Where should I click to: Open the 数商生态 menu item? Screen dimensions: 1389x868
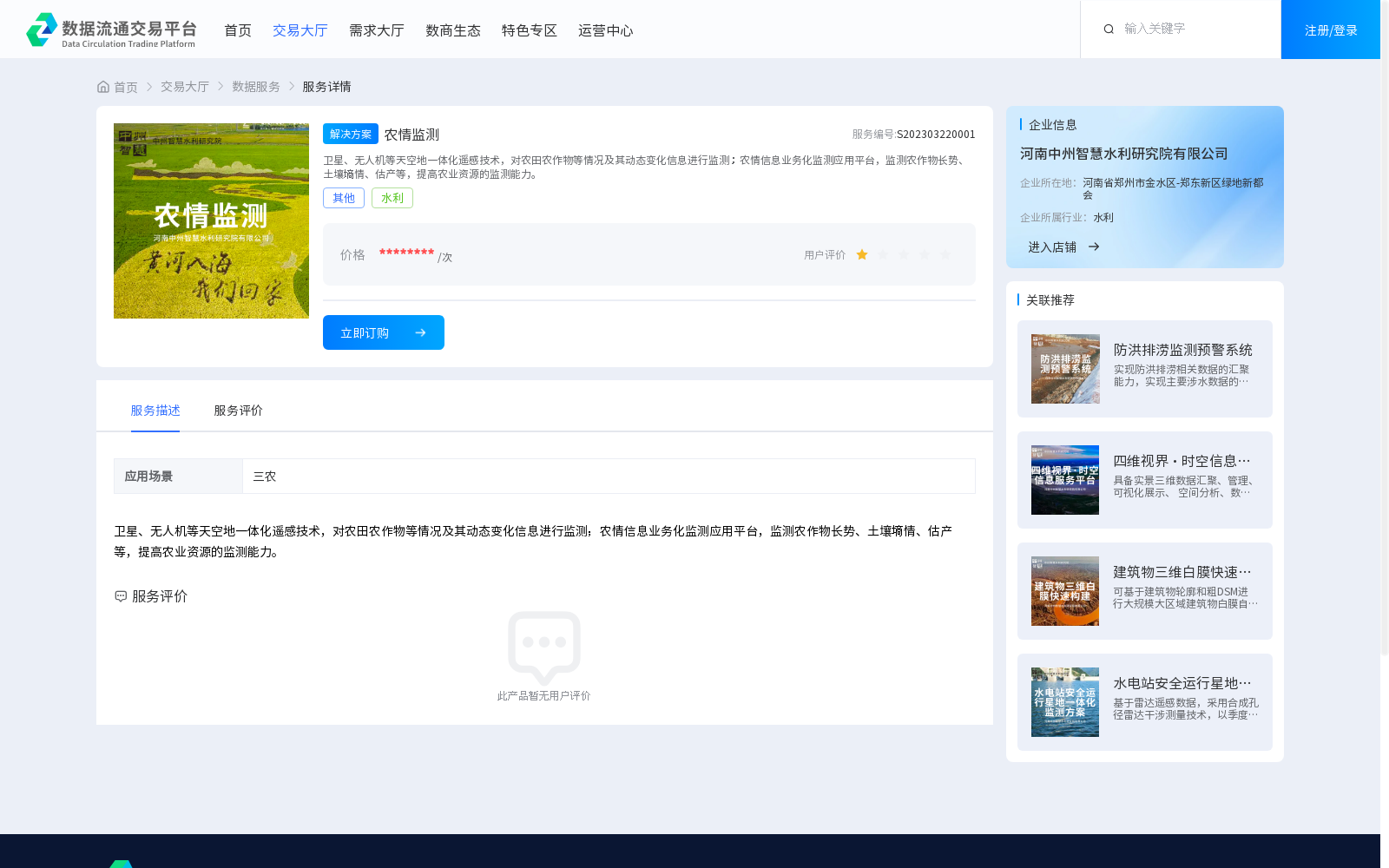[x=452, y=30]
